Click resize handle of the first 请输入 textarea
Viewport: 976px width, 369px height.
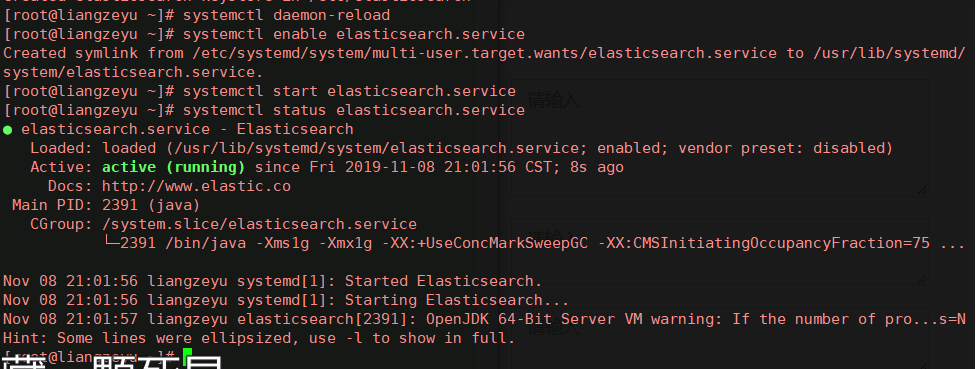(x=922, y=191)
